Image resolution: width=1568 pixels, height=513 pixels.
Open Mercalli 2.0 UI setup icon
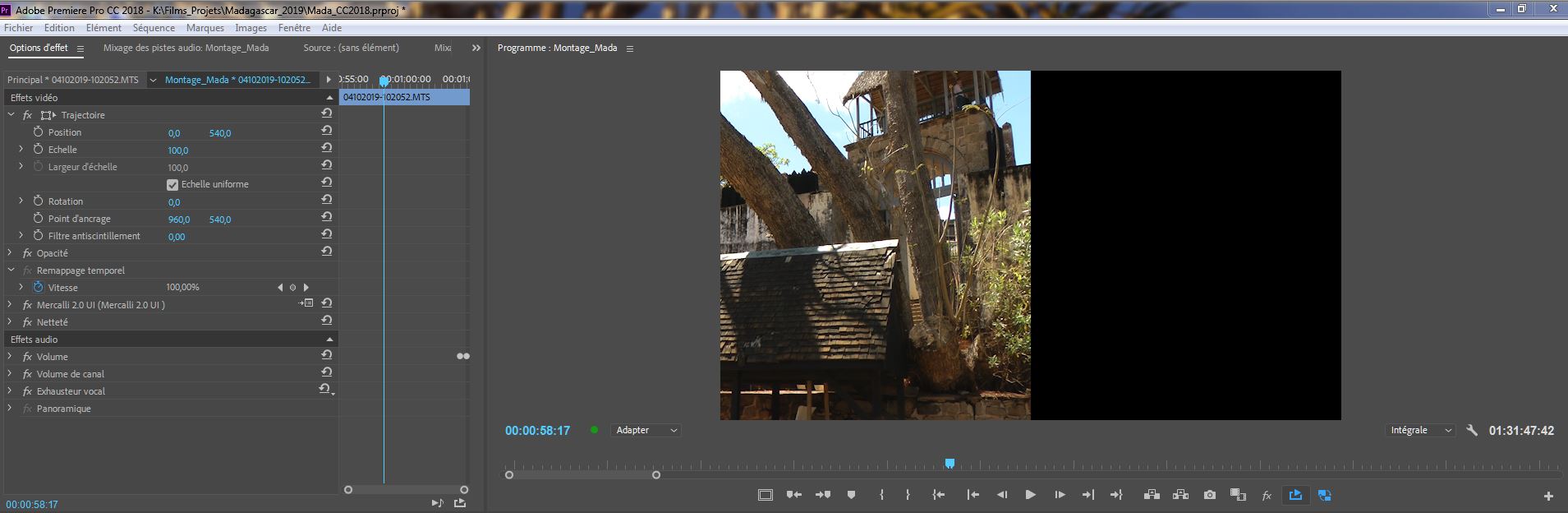pos(306,303)
